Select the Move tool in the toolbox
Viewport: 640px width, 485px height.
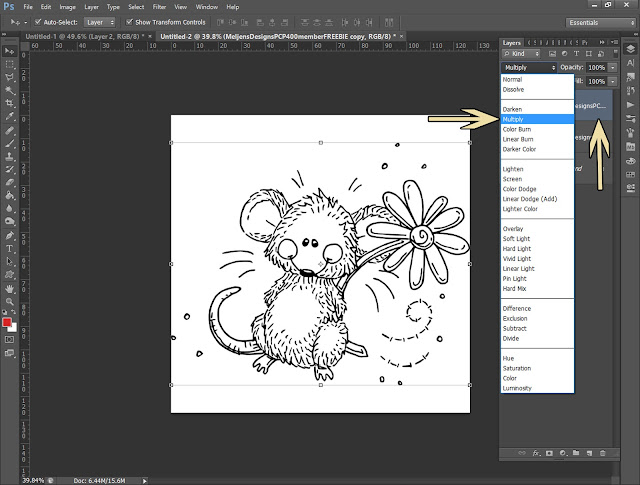[9, 49]
